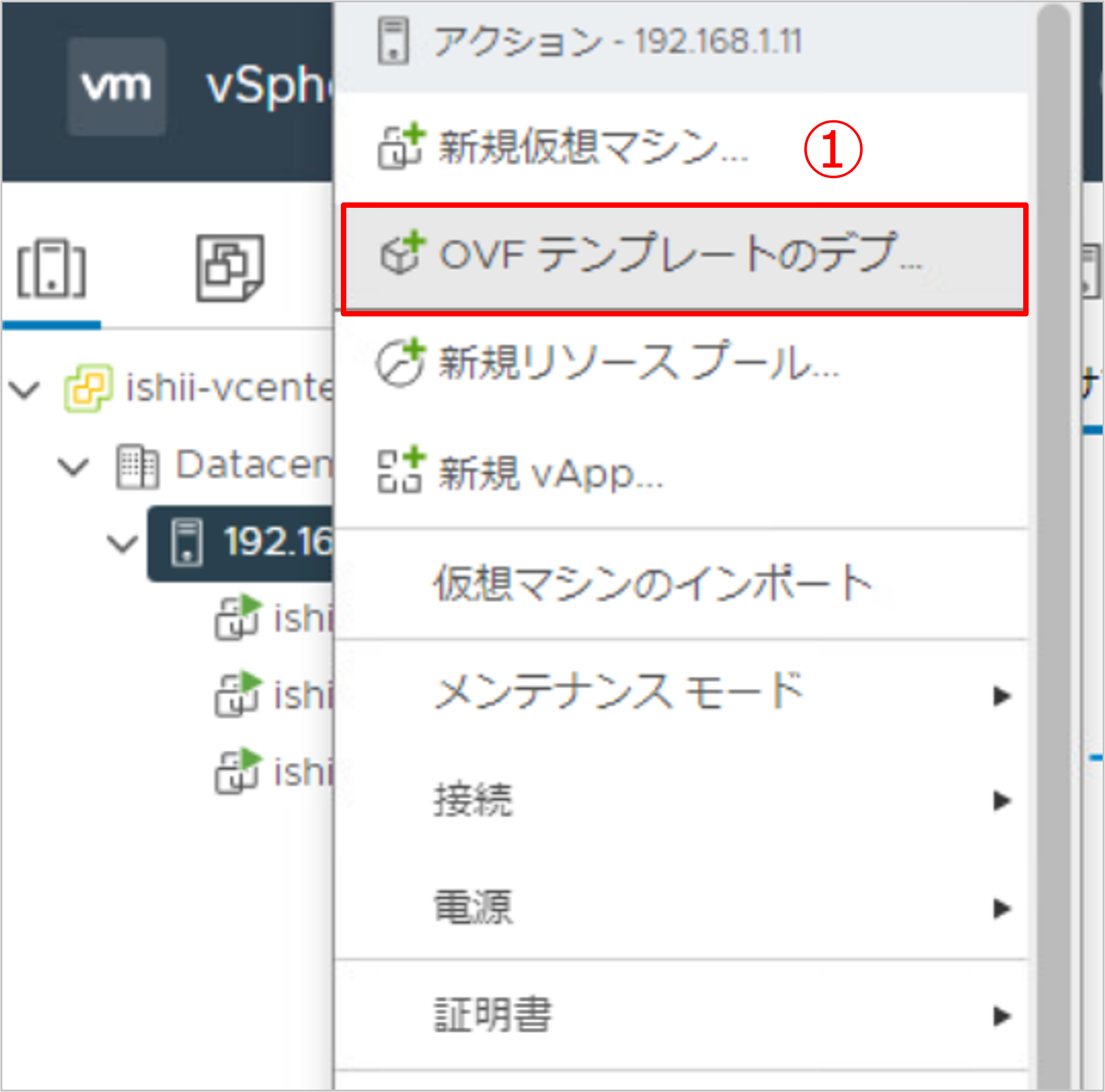The image size is (1105, 1092).
Task: Expand メンテナンス モード submenu arrow
Action: [1002, 696]
